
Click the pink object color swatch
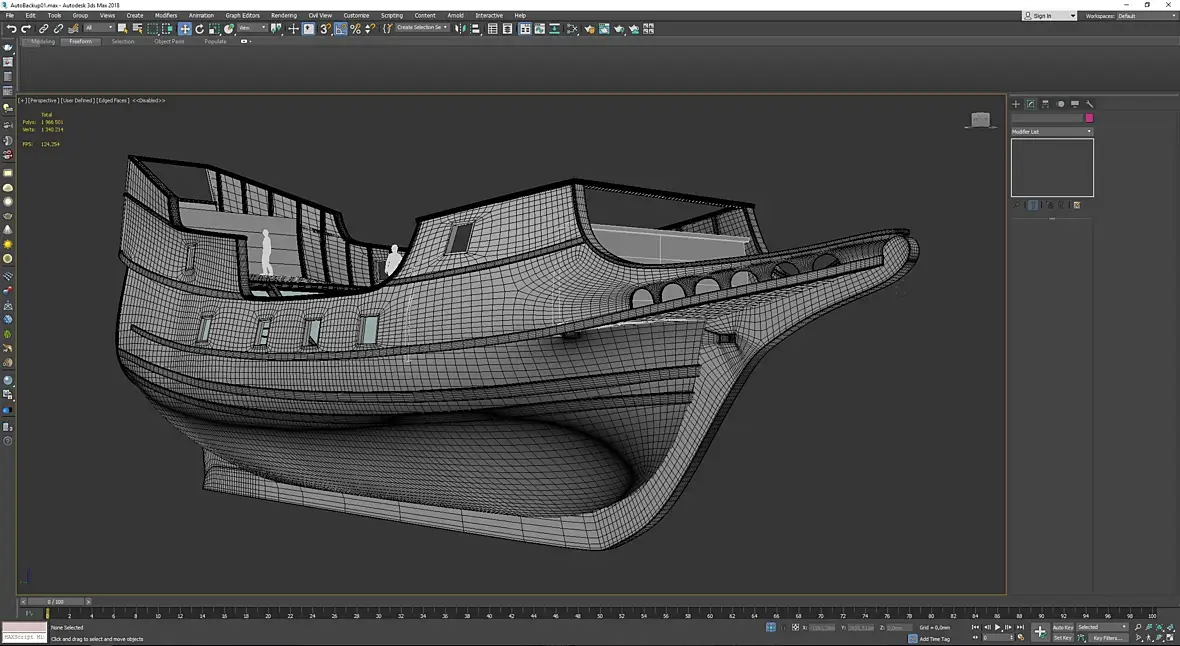1089,118
